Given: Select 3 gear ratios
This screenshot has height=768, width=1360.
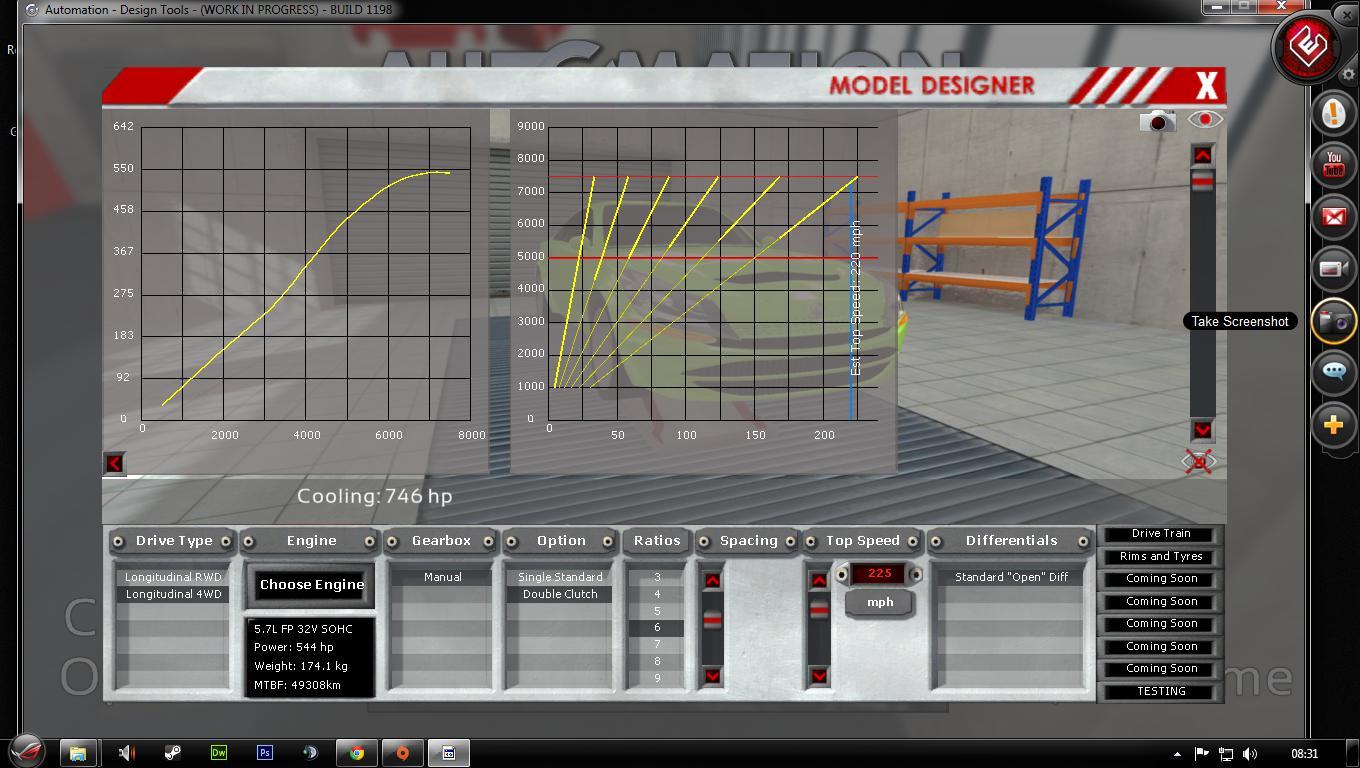Looking at the screenshot, I should click(x=657, y=577).
